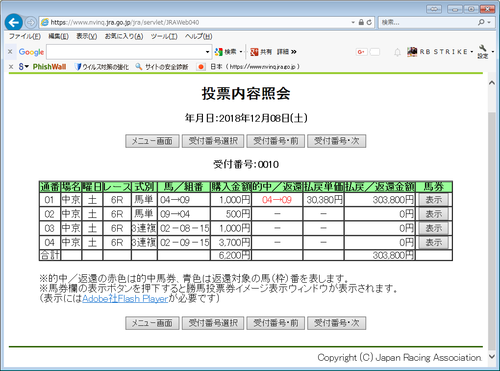500x371 pixels.
Task: Click the 投票内容照会 heading
Action: 246,94
